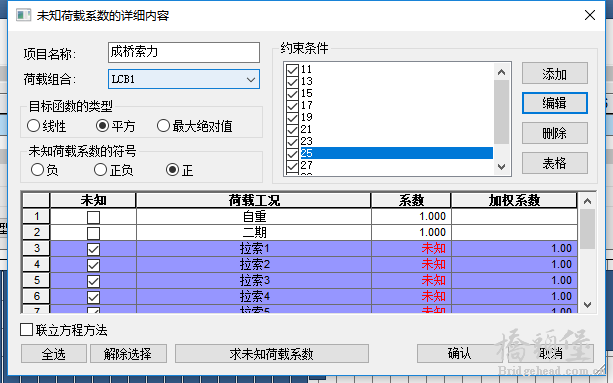Click the 未知 column header
The height and width of the screenshot is (383, 613).
tap(93, 200)
